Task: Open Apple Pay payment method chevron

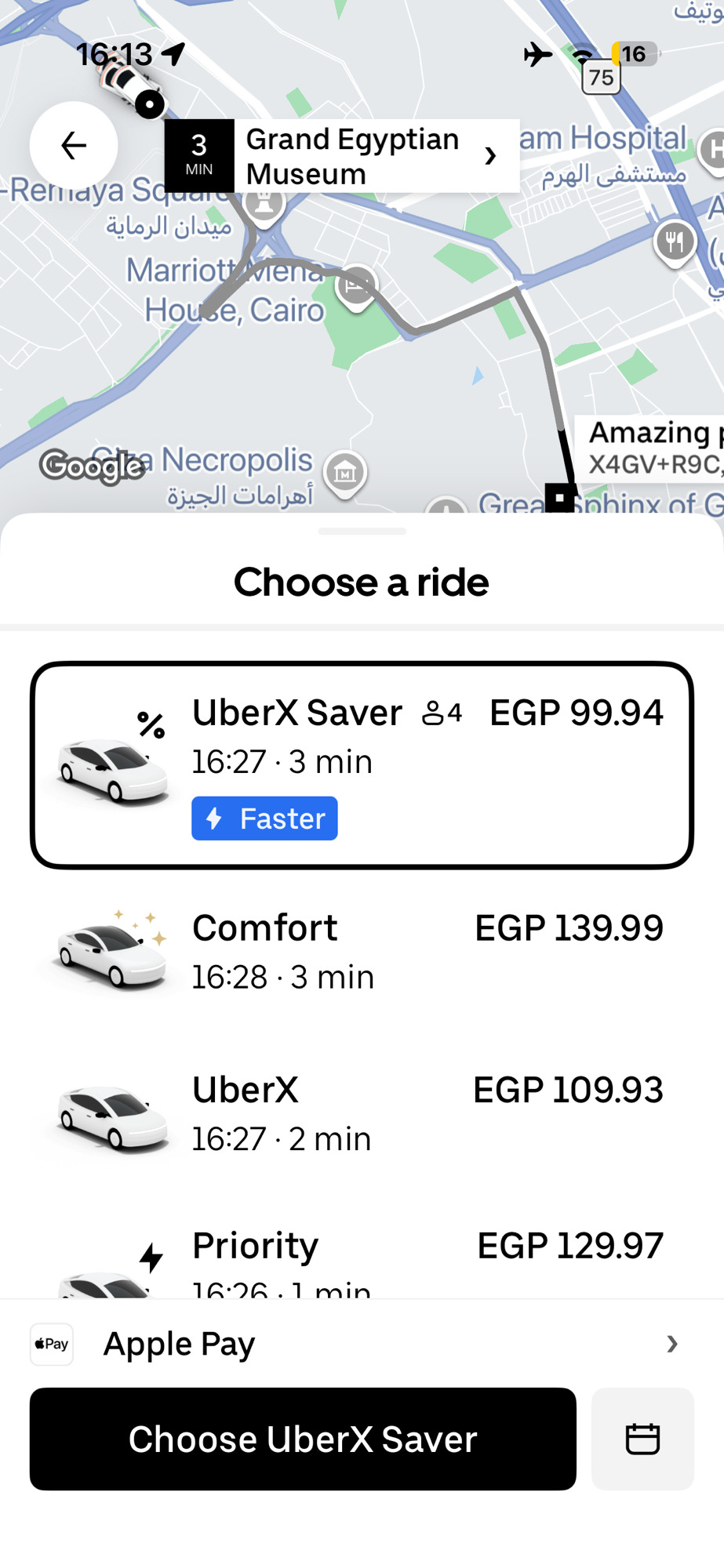Action: (671, 1344)
